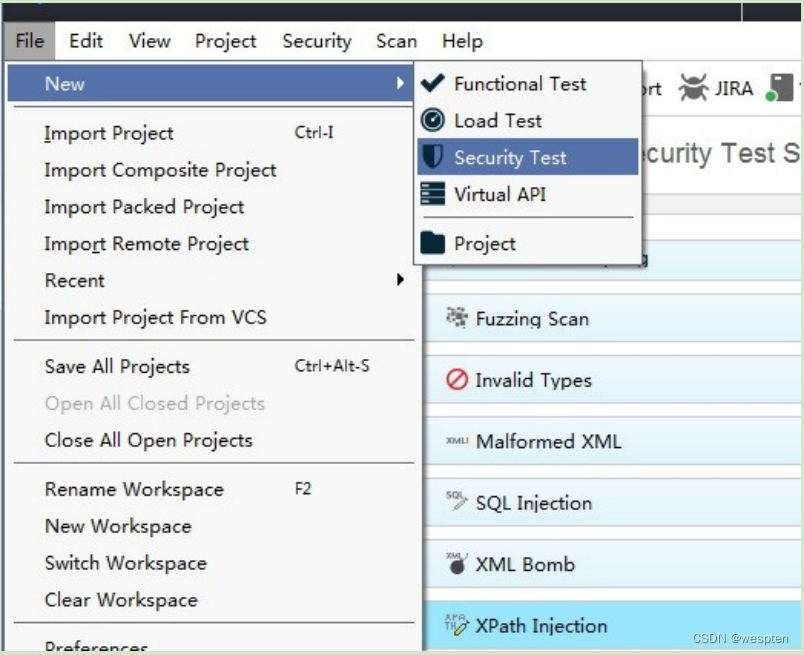The image size is (804, 655).
Task: Expand the New submenu arrow
Action: [400, 84]
